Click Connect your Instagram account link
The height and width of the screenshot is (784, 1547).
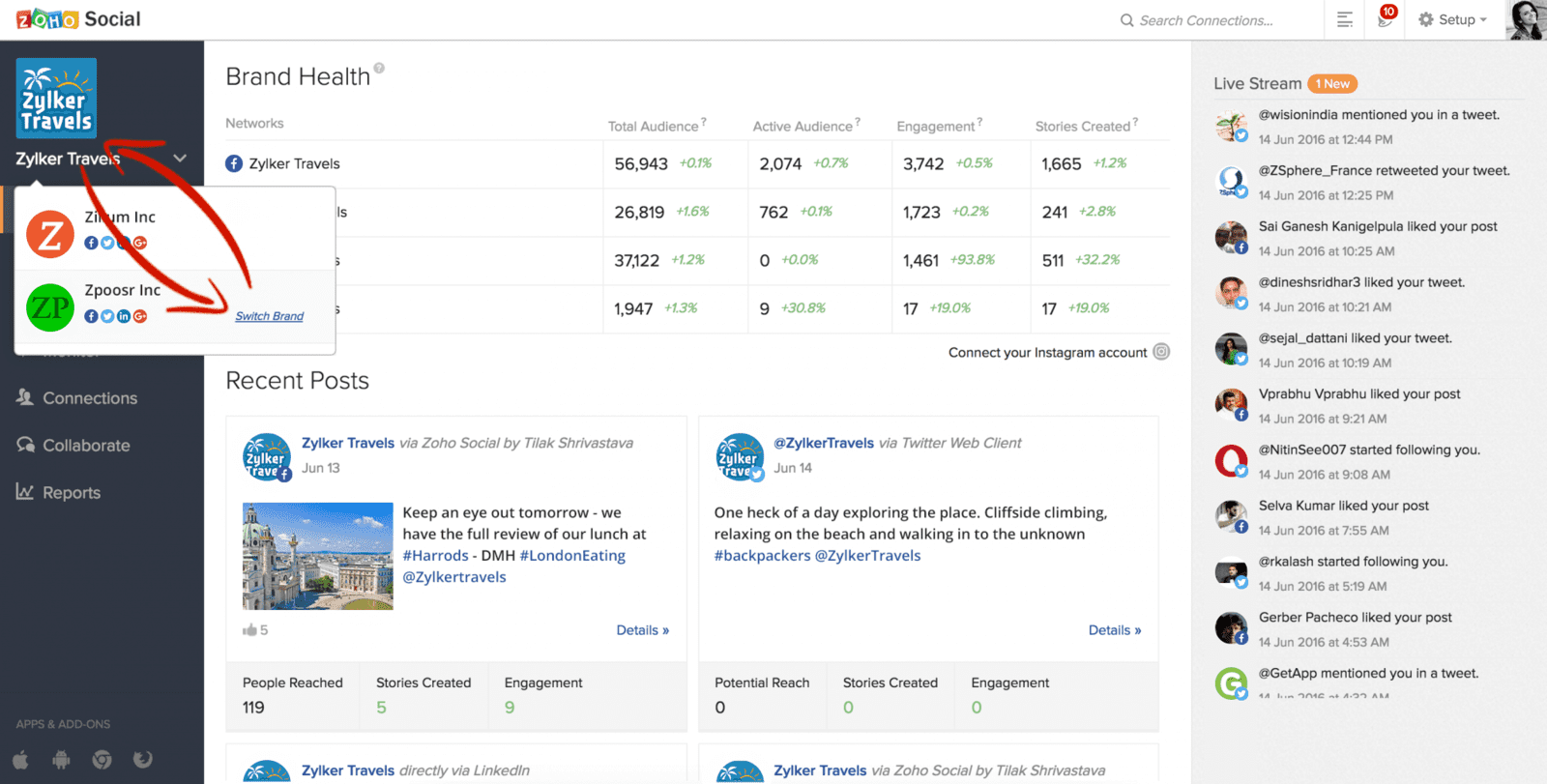[1048, 353]
